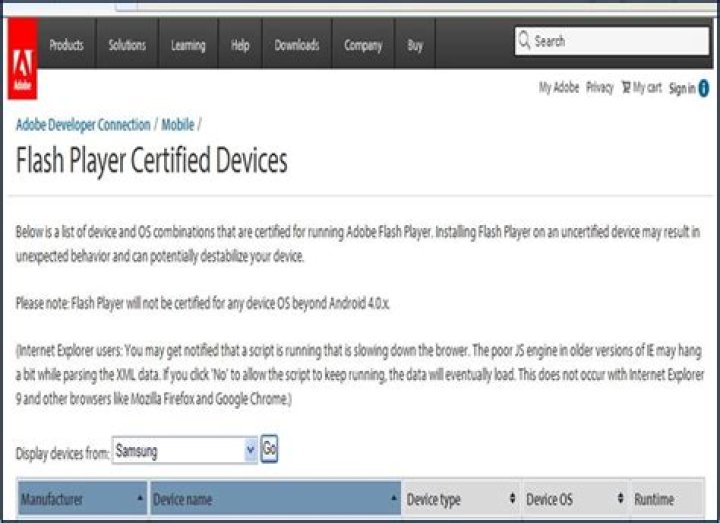
Task: Open the My Adobe link
Action: (559, 87)
